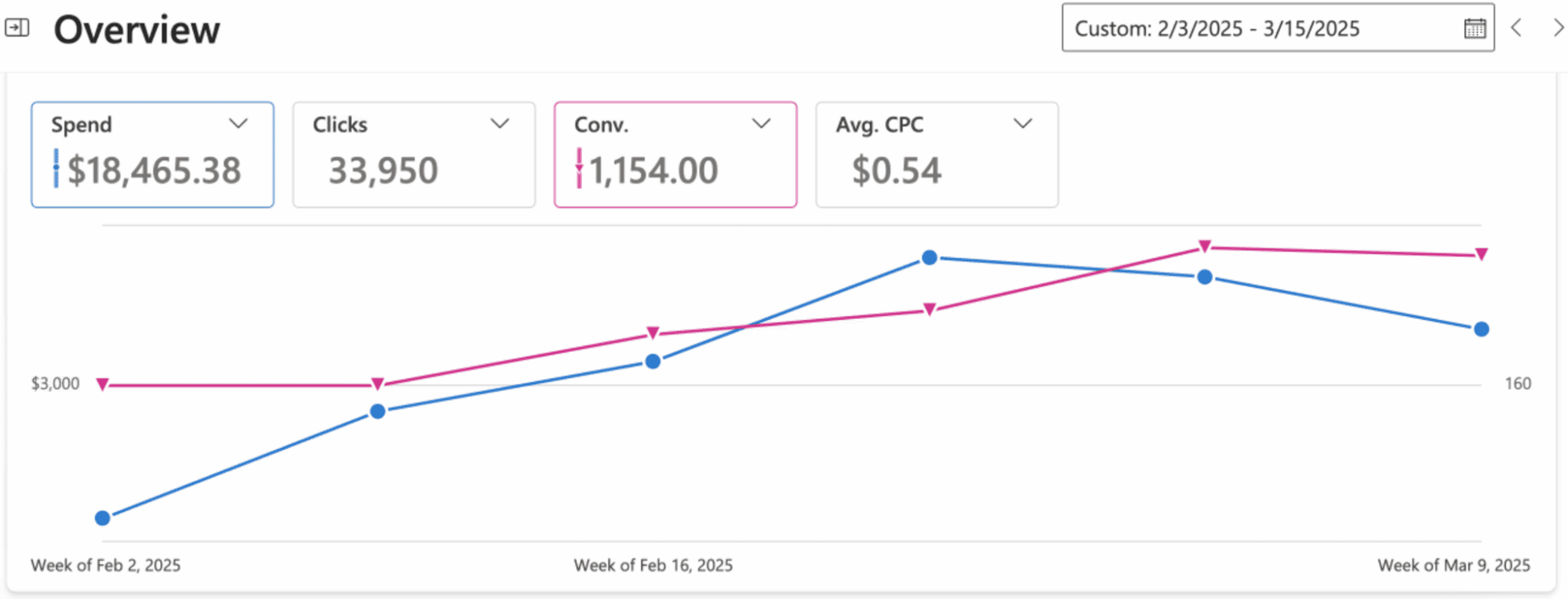
Task: Click the highest blue Spend data point
Action: tap(930, 257)
